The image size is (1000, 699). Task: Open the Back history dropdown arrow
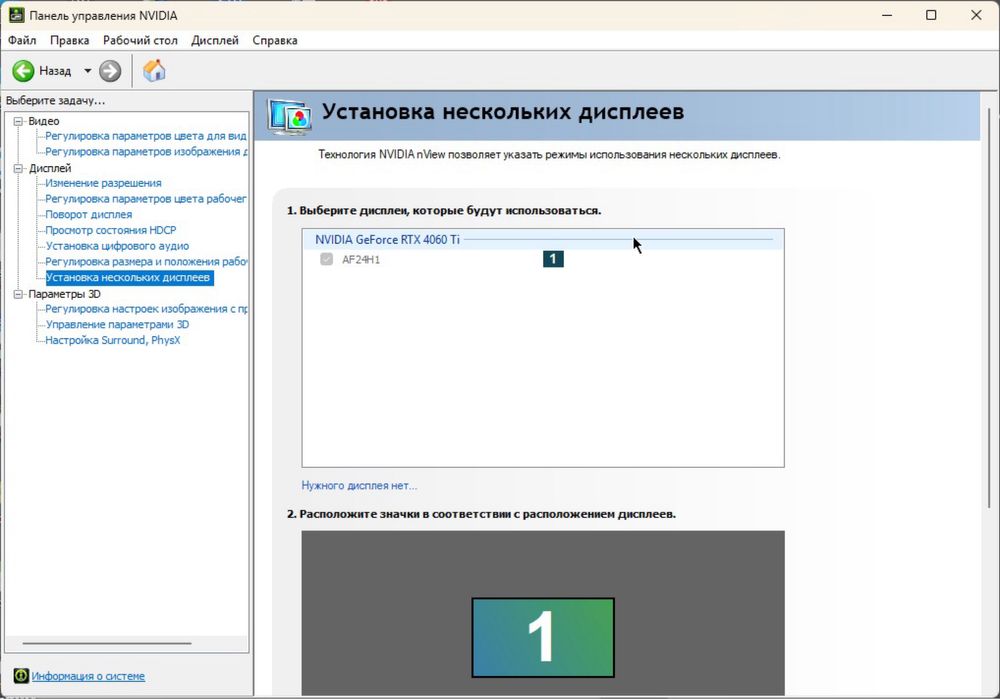pos(87,71)
